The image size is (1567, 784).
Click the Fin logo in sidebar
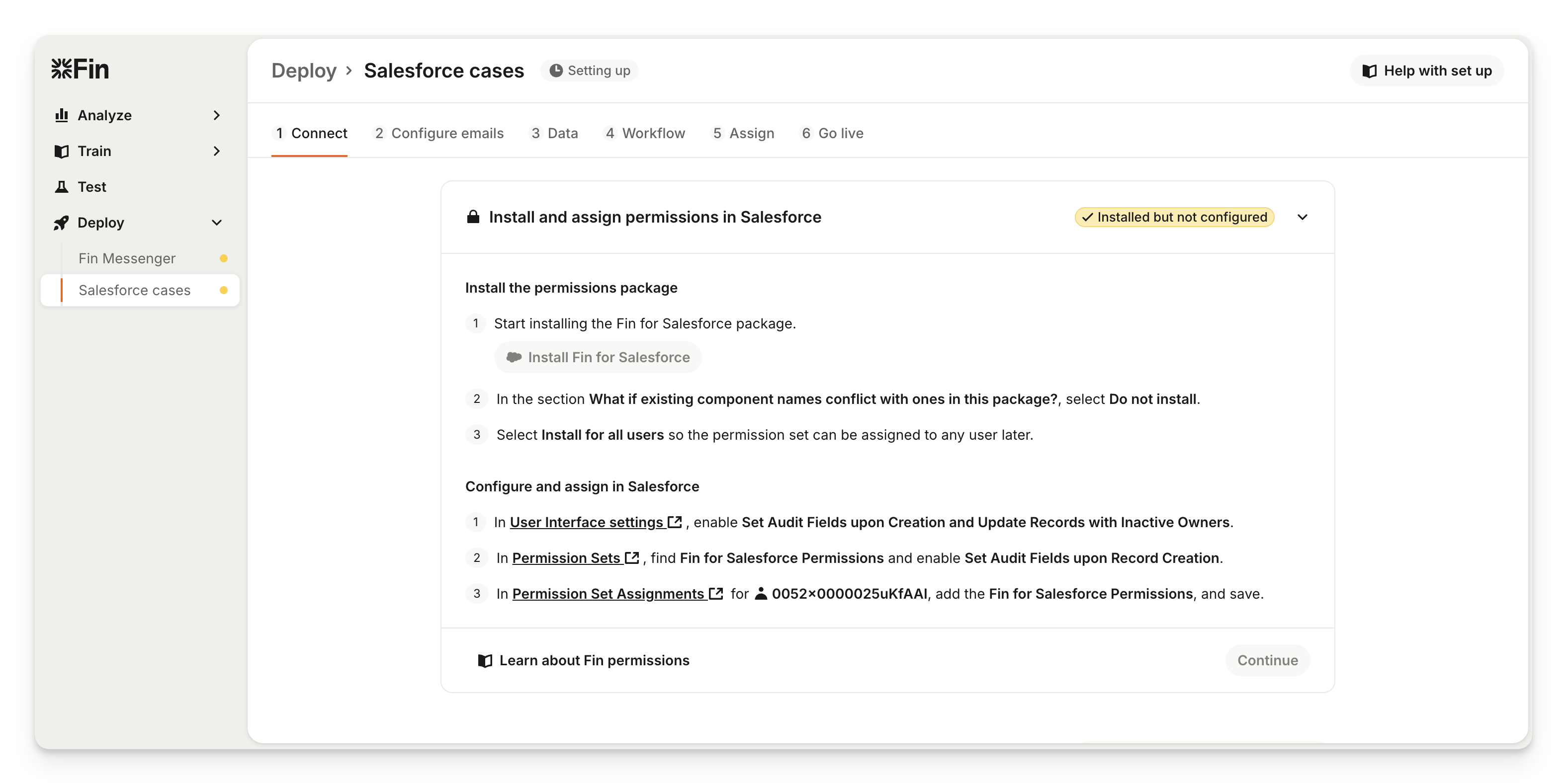click(x=81, y=69)
